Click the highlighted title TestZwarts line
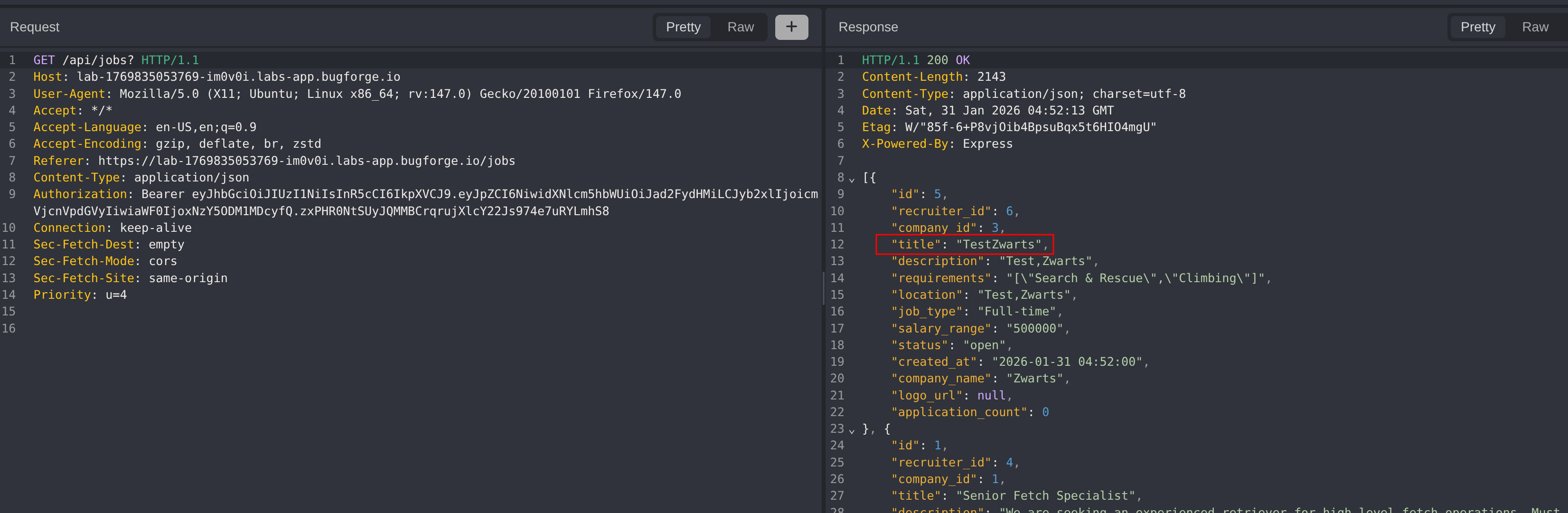Screen dimensions: 1568x513 pyautogui.click(x=964, y=244)
